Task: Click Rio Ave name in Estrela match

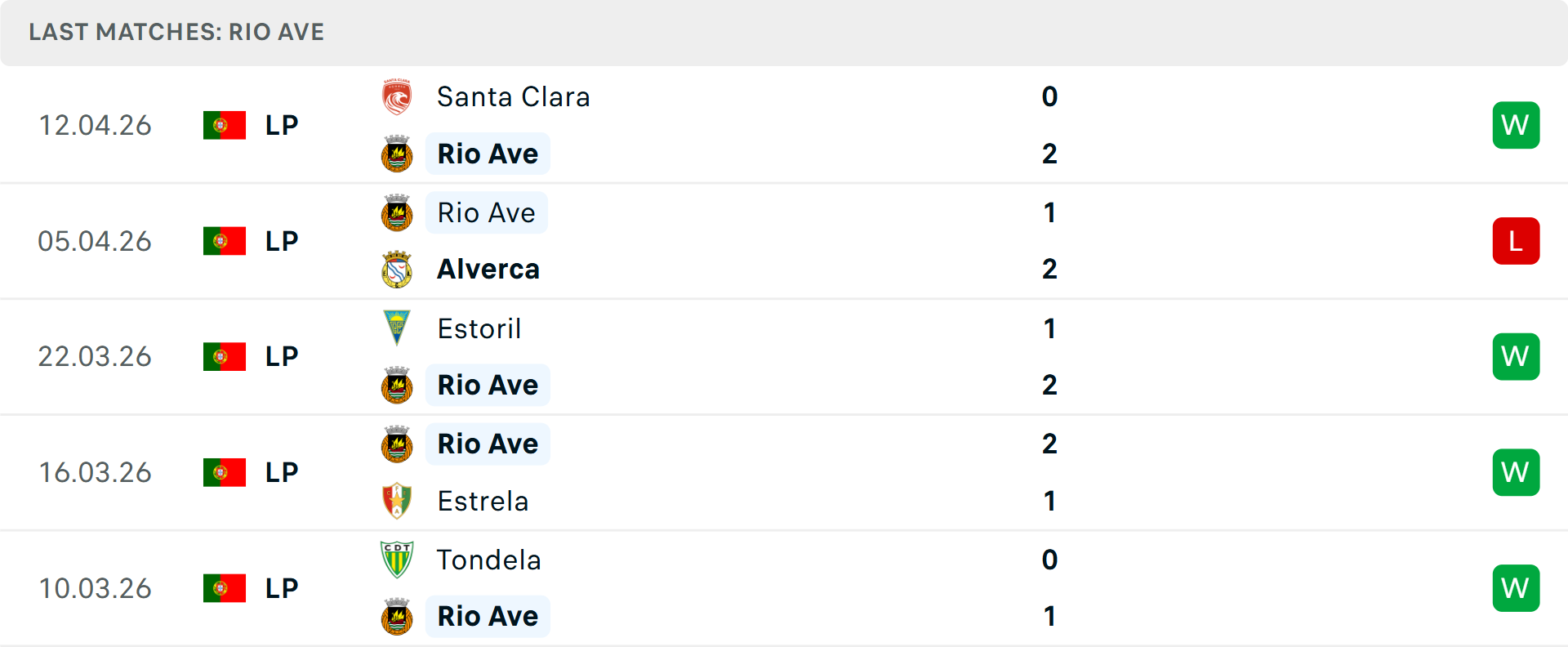Action: click(488, 444)
